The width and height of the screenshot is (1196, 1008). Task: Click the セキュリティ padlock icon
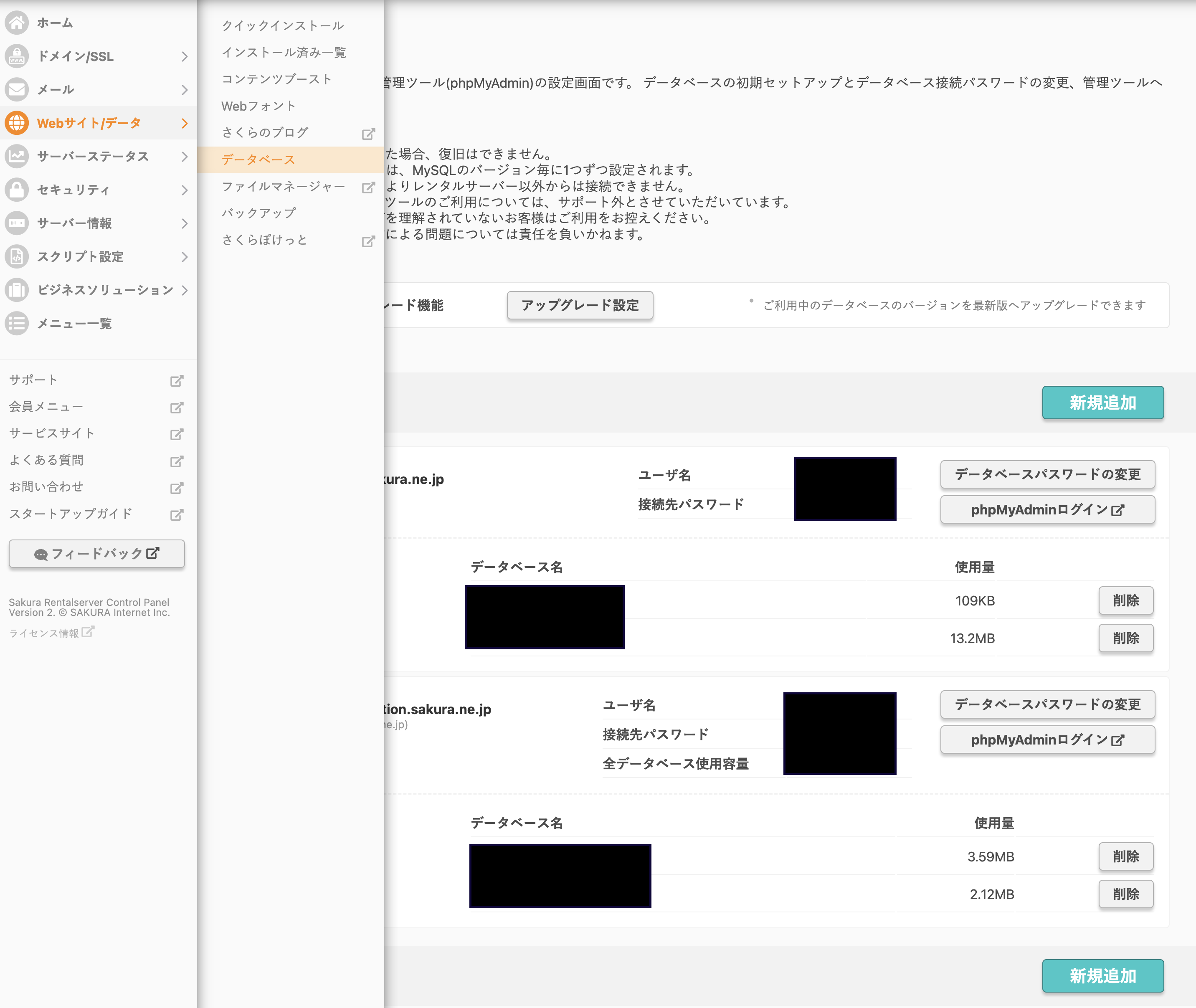[x=17, y=190]
